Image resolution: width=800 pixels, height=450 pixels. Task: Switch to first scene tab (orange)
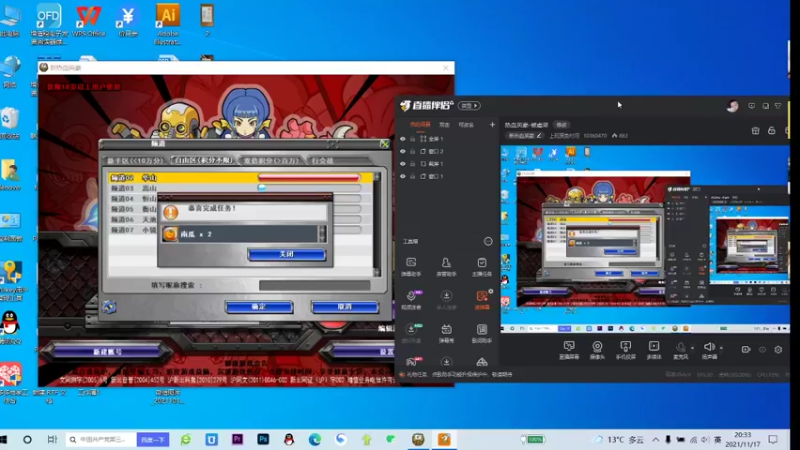420,124
